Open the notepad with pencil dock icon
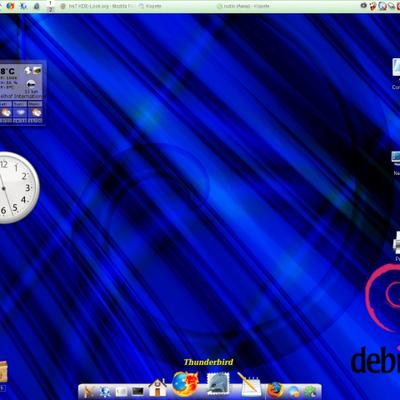 [x=249, y=385]
